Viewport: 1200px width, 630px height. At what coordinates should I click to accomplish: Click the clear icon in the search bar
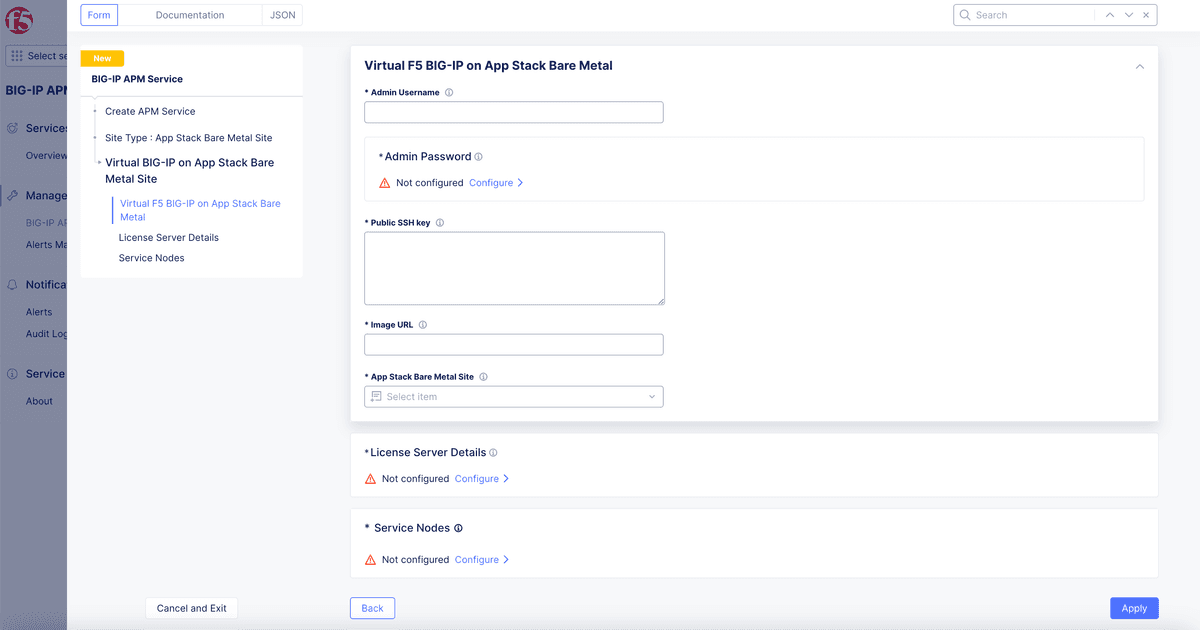click(x=1146, y=14)
